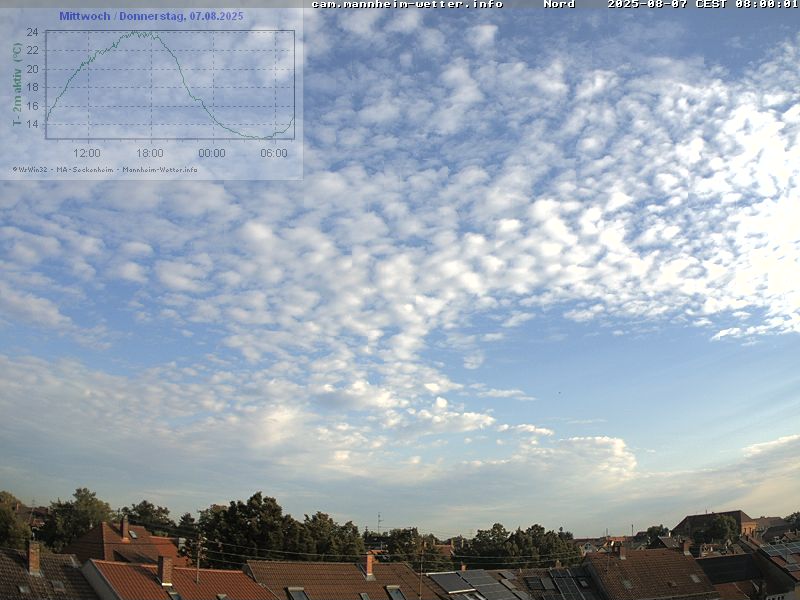Click the cam.mannheim-wetter.info header text

[407, 4]
